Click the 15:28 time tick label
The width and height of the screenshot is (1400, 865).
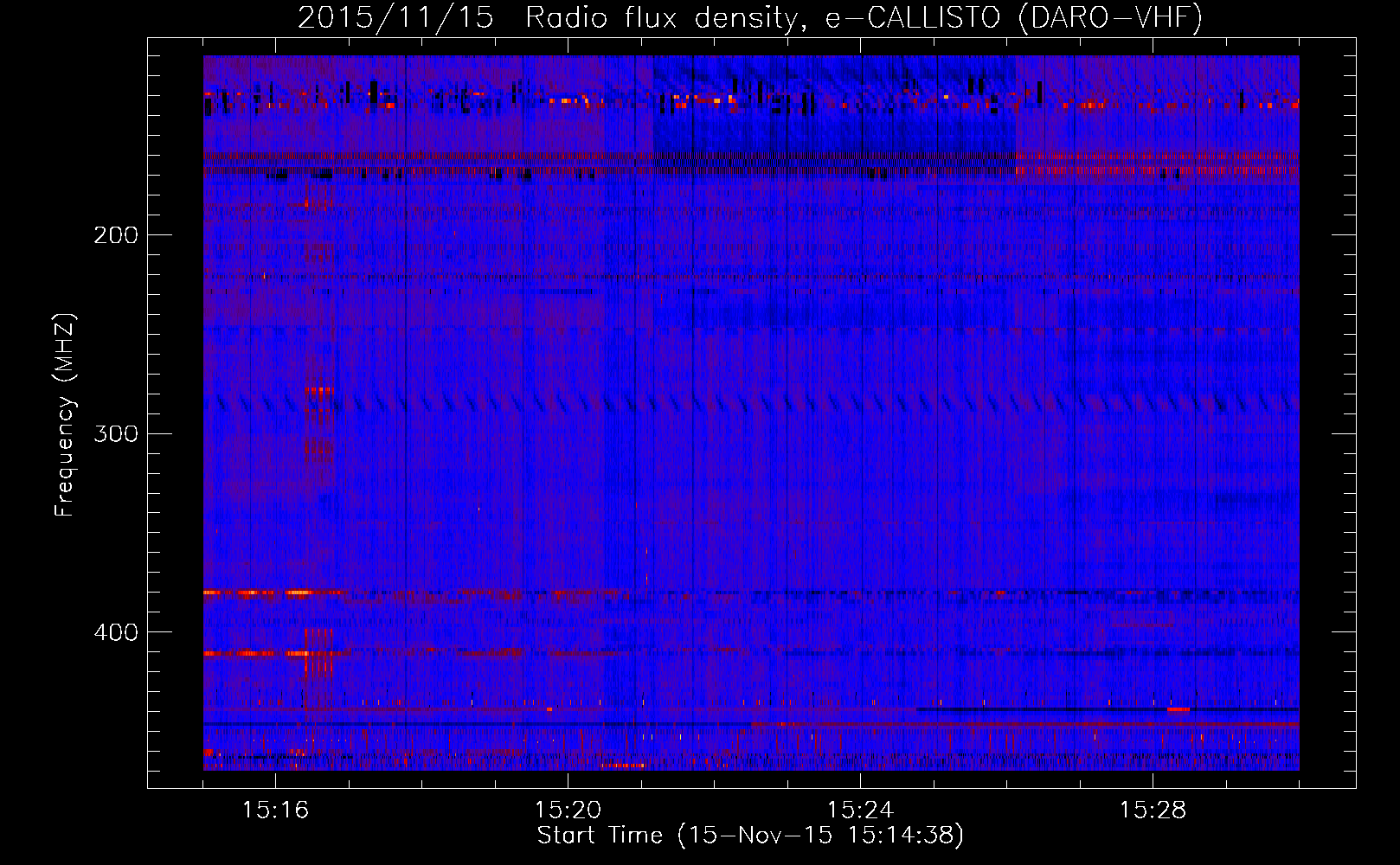1153,811
